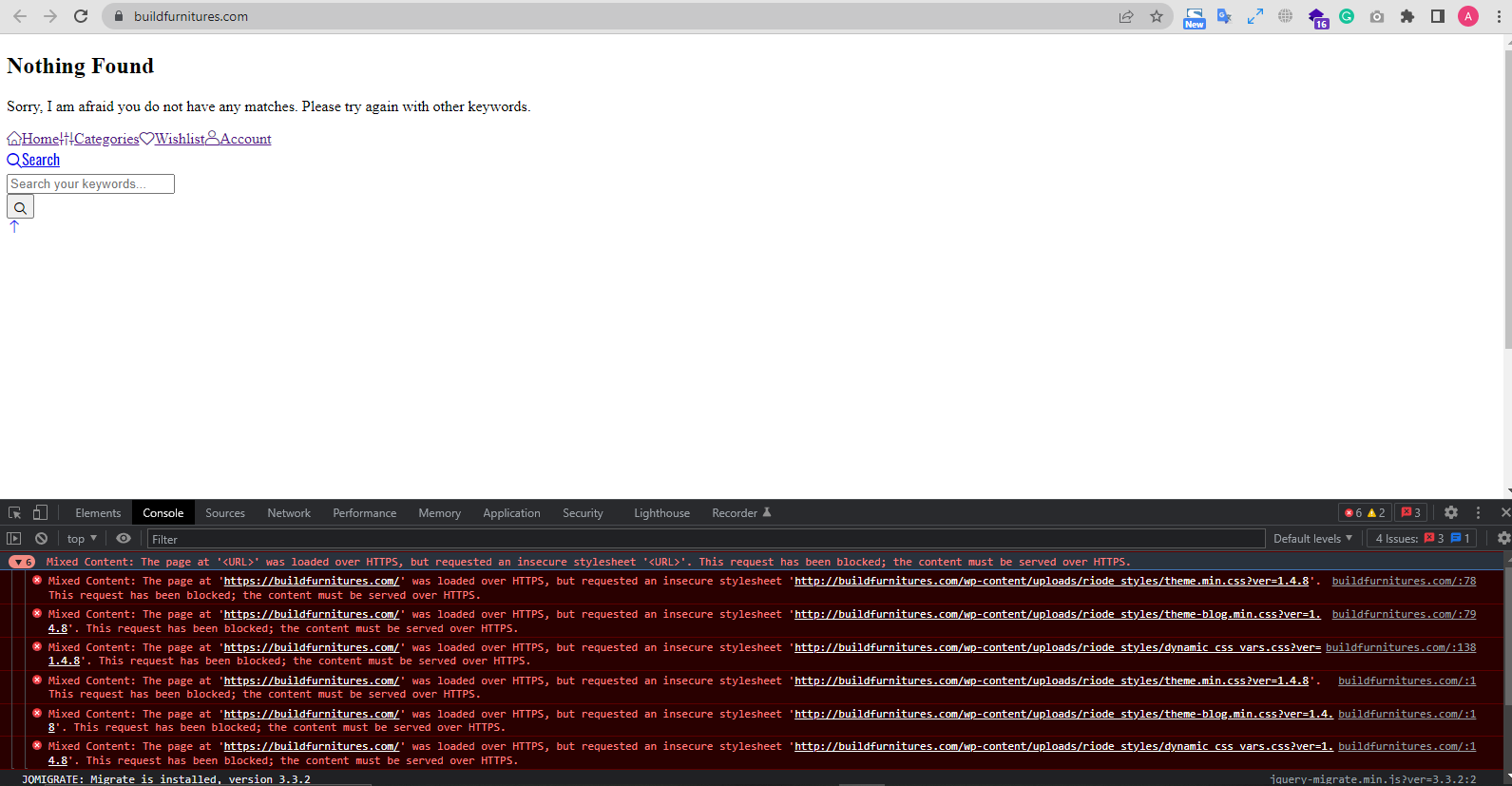Click the fullscreen arrows extension icon
Screen dimensions: 1512x786
tap(1255, 16)
